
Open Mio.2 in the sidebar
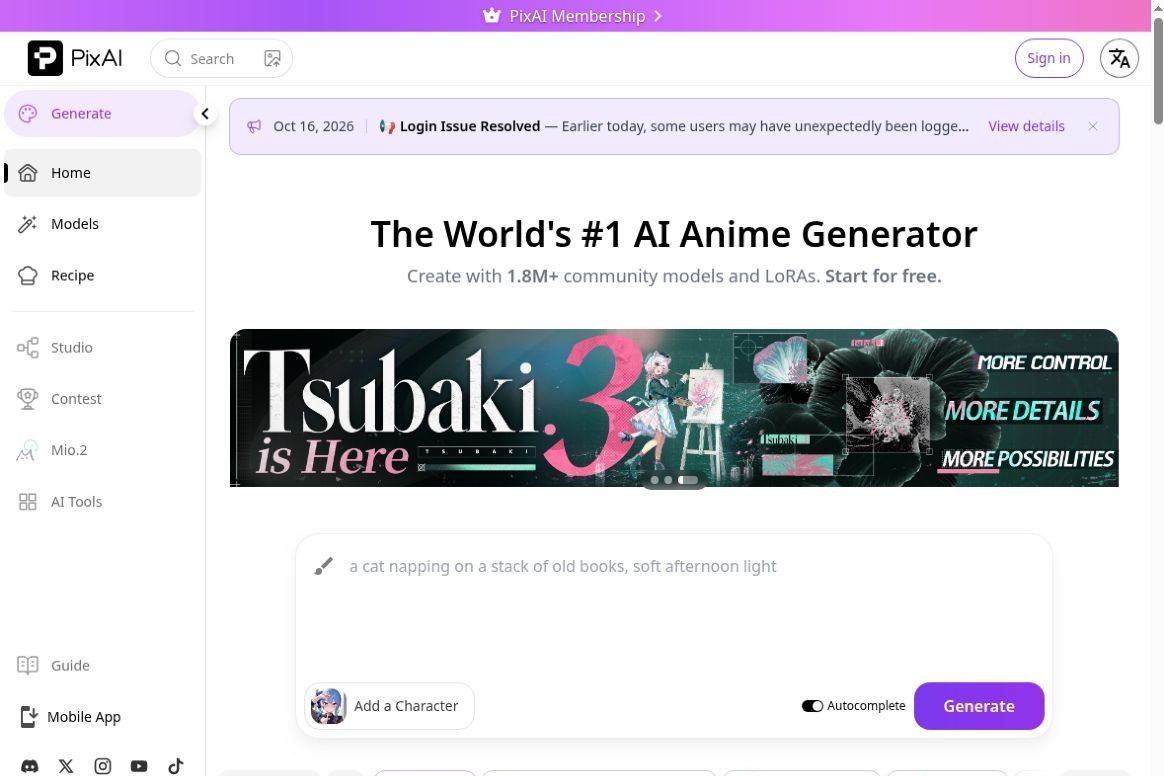click(x=102, y=450)
